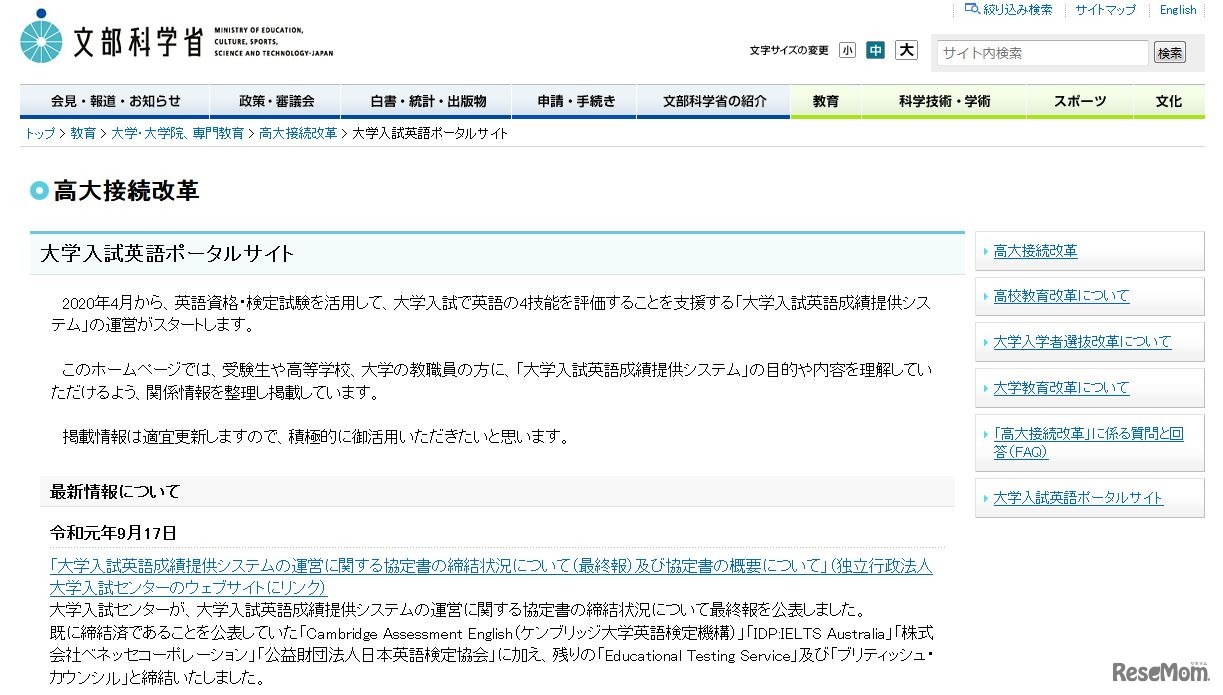This screenshot has width=1223, height=695.
Task: Click the arrow icon before 大学入試英語ポータルサイト sidebar link
Action: tap(986, 497)
